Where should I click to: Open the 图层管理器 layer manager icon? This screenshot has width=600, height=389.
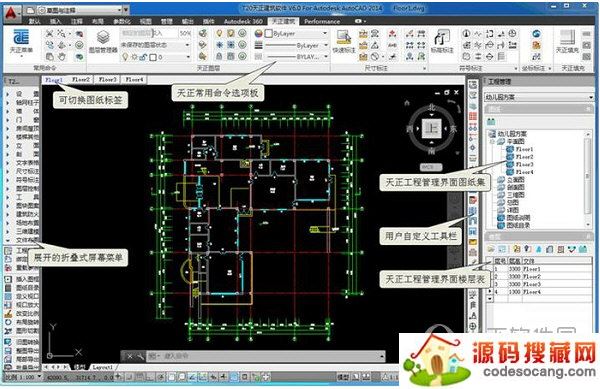tap(103, 42)
